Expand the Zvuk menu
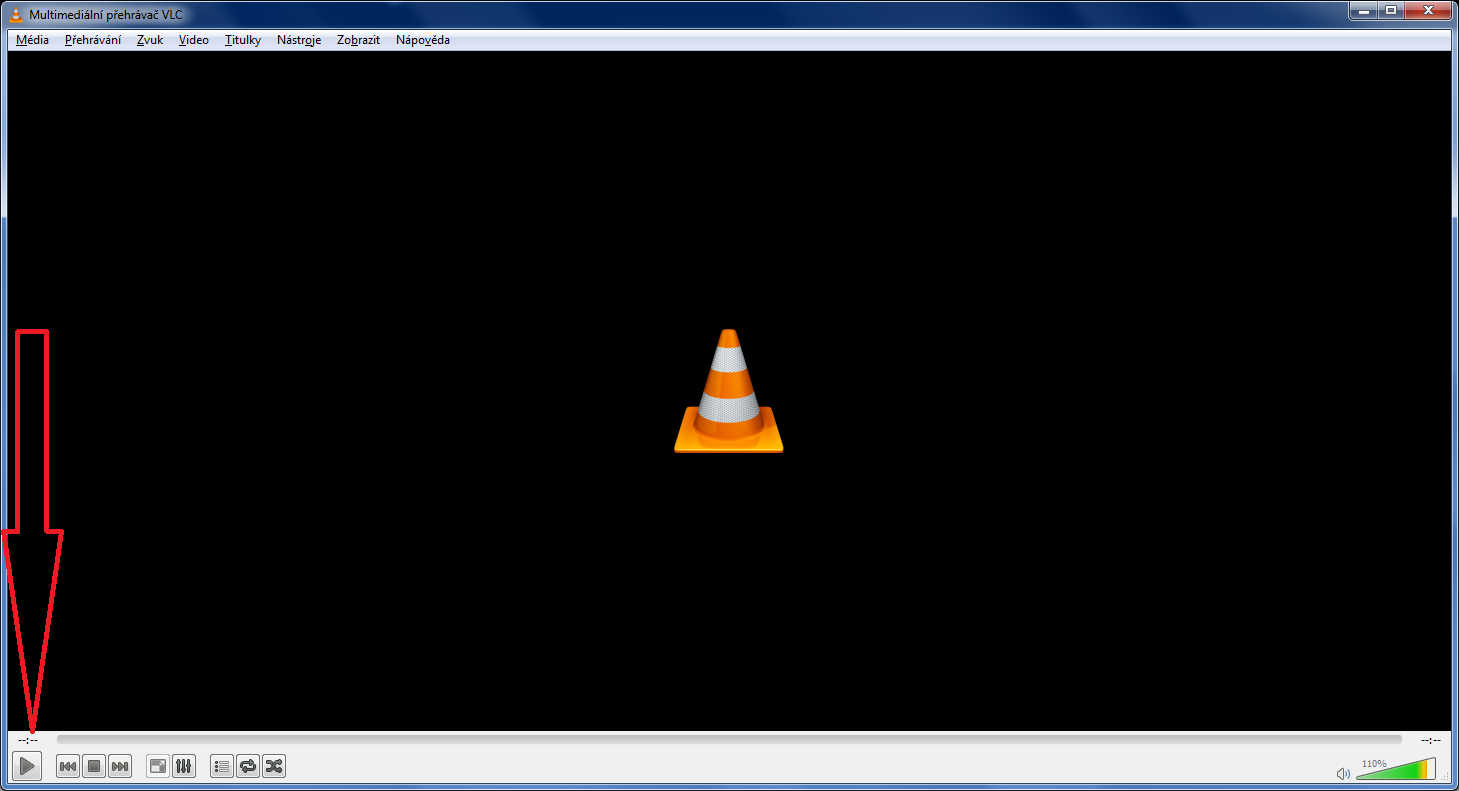Image resolution: width=1459 pixels, height=791 pixels. [150, 40]
